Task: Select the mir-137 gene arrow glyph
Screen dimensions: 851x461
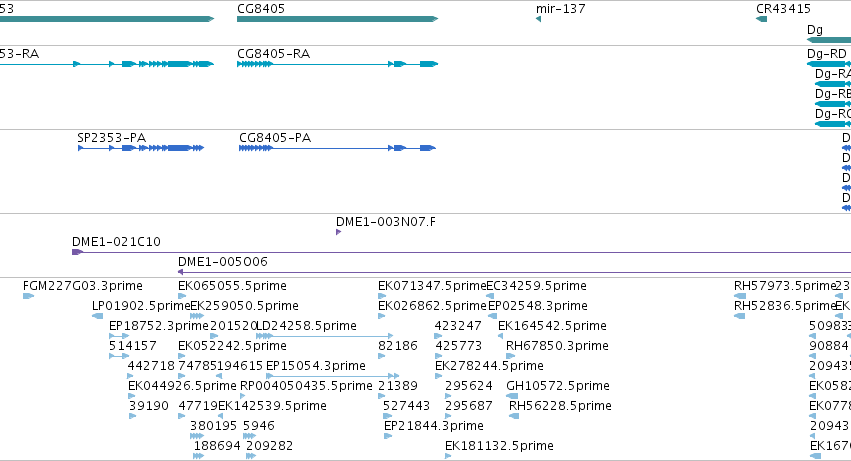Action: 538,19
